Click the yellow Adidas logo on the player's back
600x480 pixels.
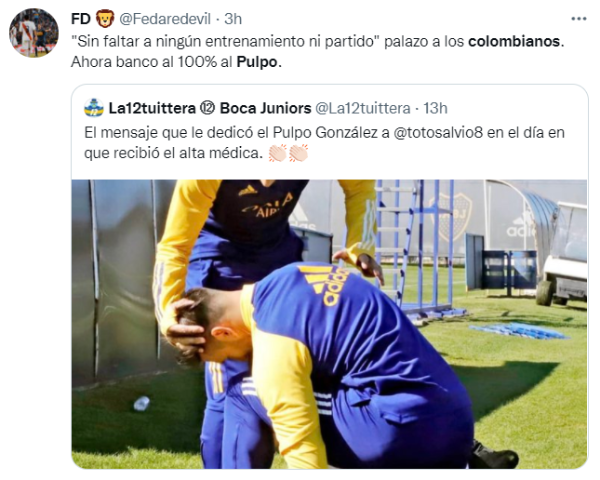tap(326, 284)
